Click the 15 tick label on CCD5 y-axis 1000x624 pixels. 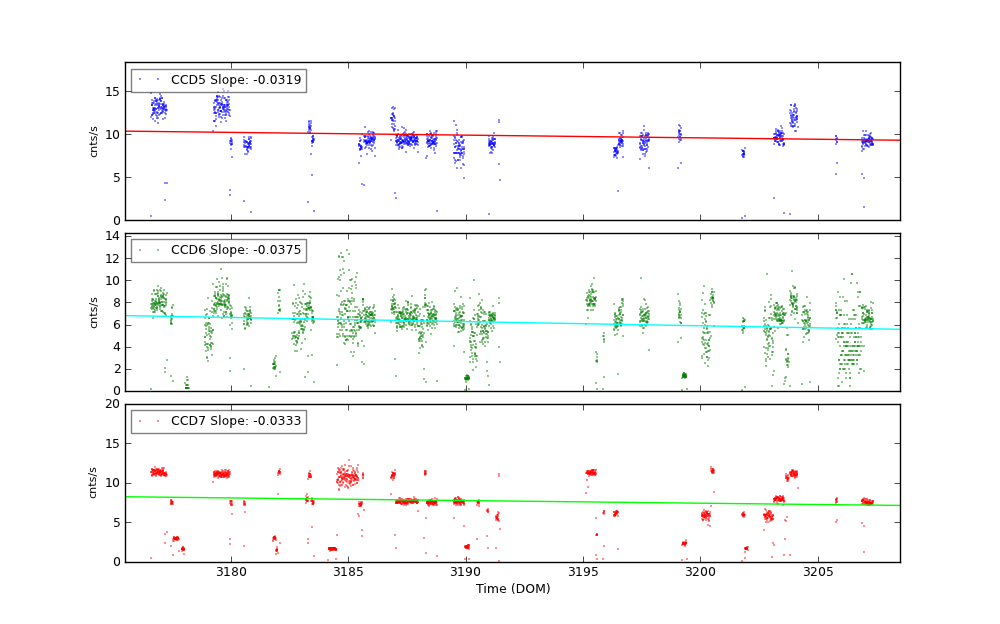pos(112,91)
